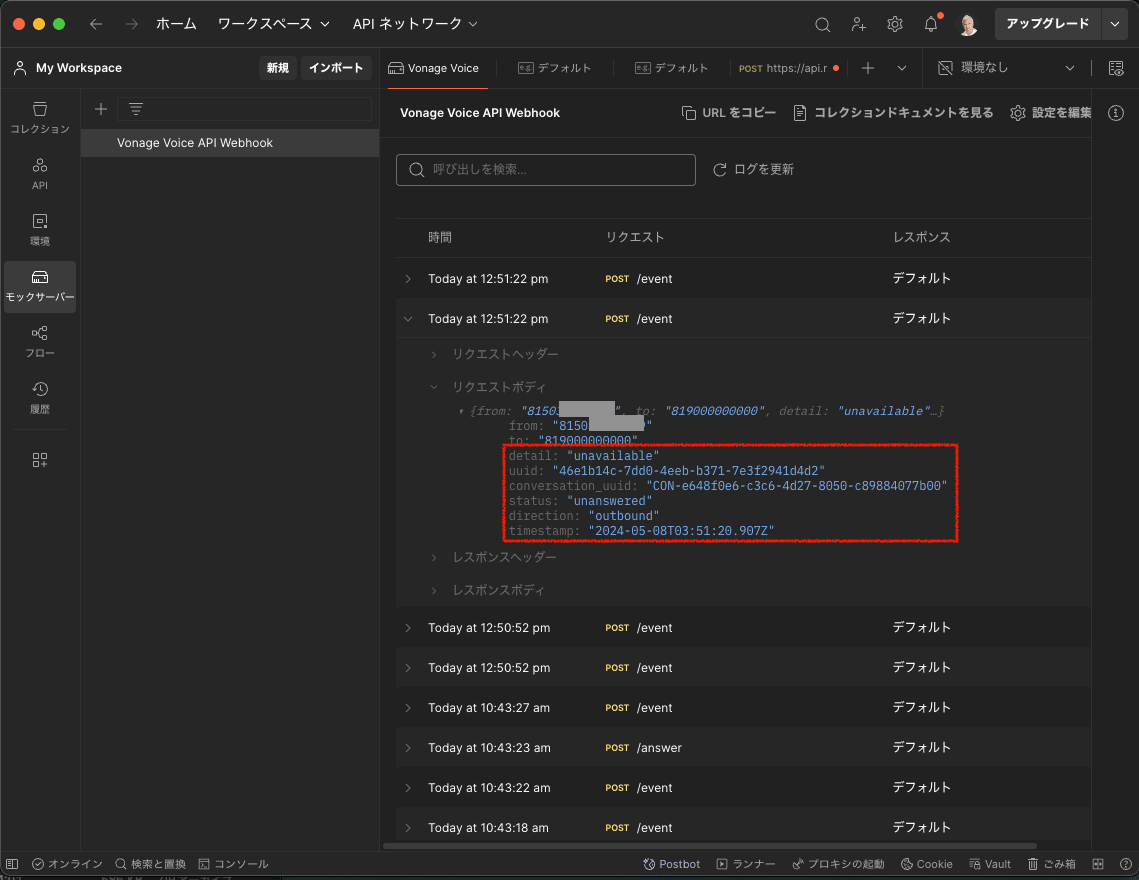
Task: Open Postbot in the status bar
Action: 672,864
